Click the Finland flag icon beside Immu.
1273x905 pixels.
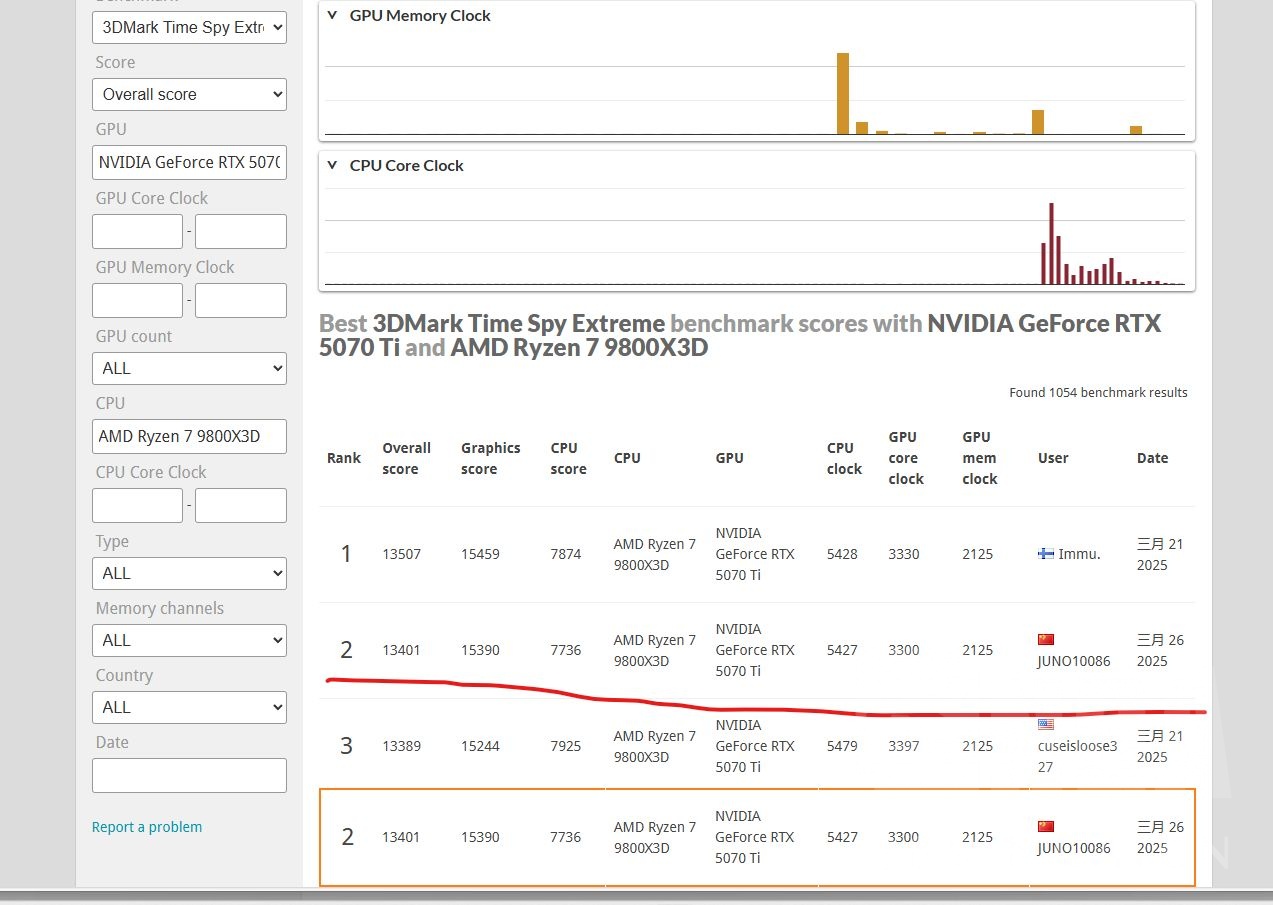coord(1046,554)
